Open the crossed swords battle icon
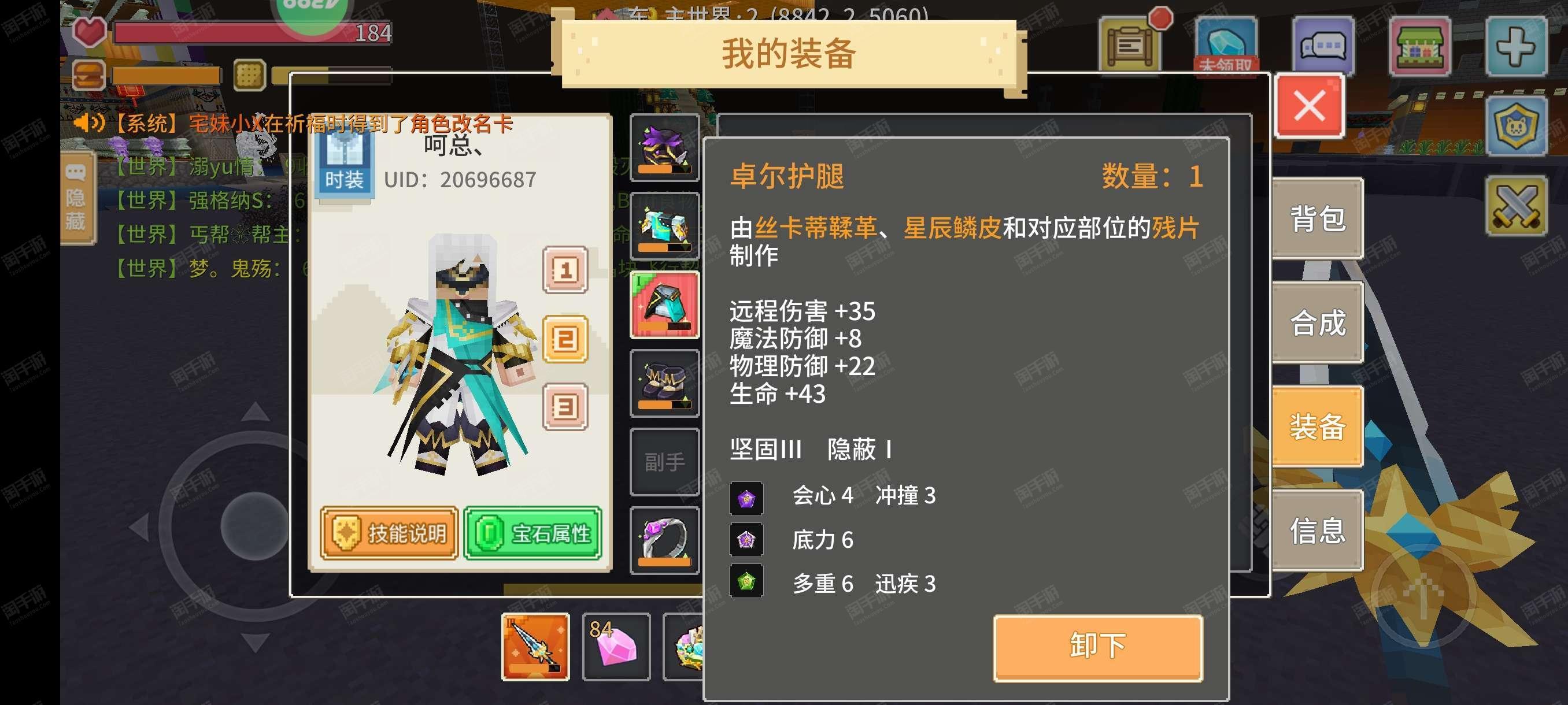Screen dimensions: 1568x705 (x=1517, y=206)
